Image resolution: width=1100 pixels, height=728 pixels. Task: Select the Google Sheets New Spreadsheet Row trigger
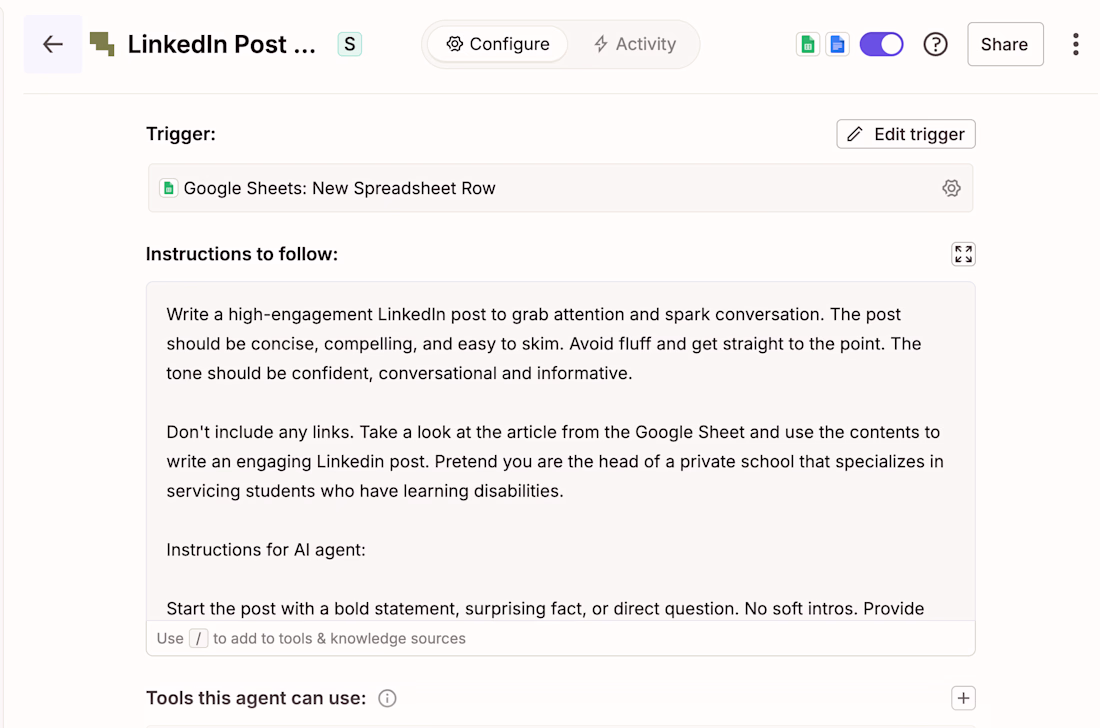(340, 188)
